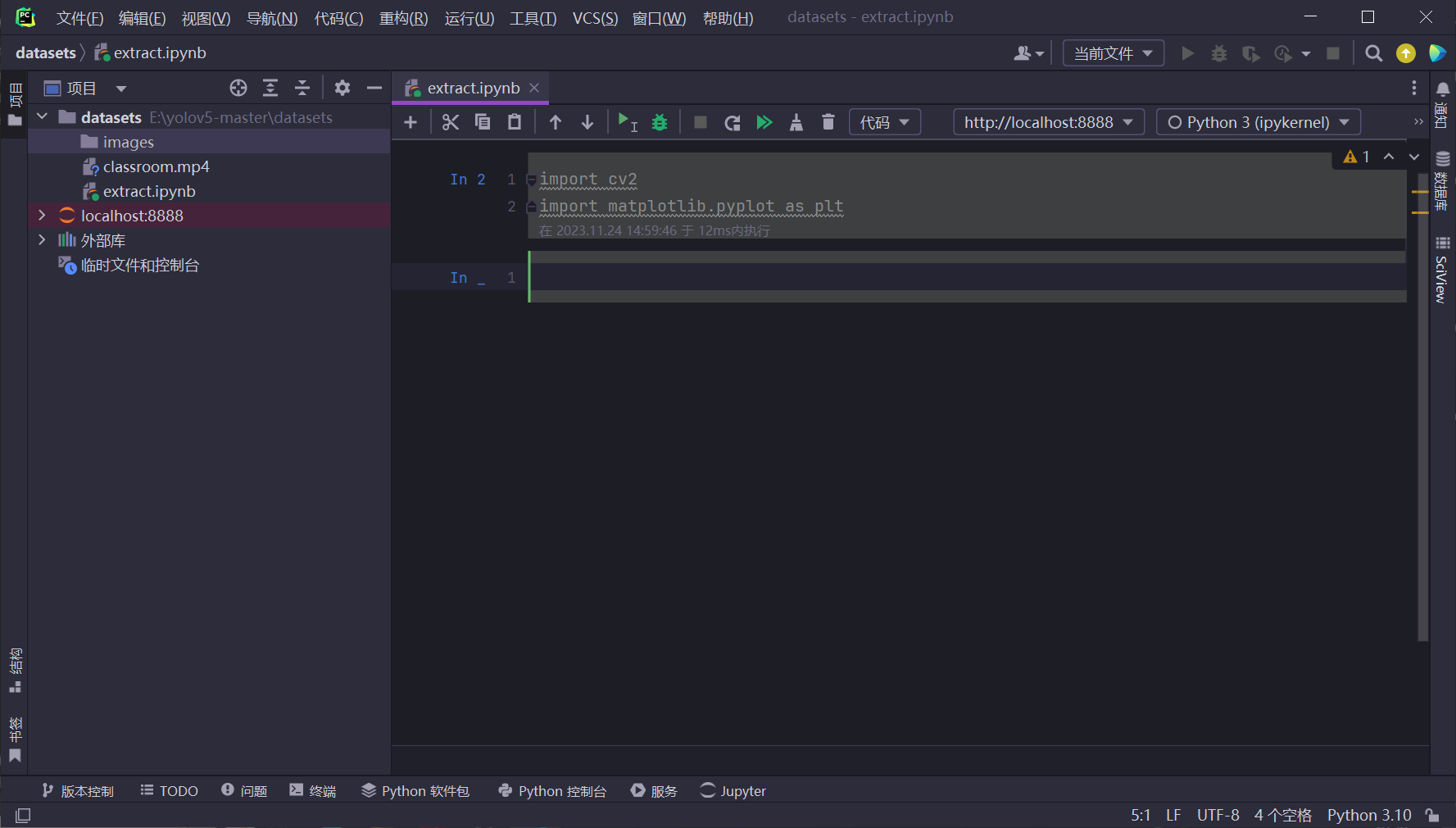This screenshot has width=1456, height=828.
Task: Open 版本控制 tool window
Action: [x=78, y=791]
